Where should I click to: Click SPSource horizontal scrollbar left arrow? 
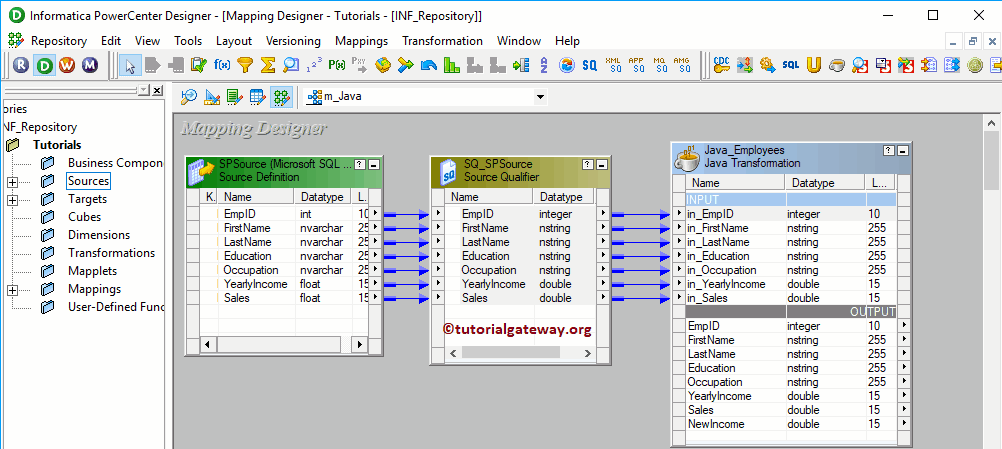206,344
